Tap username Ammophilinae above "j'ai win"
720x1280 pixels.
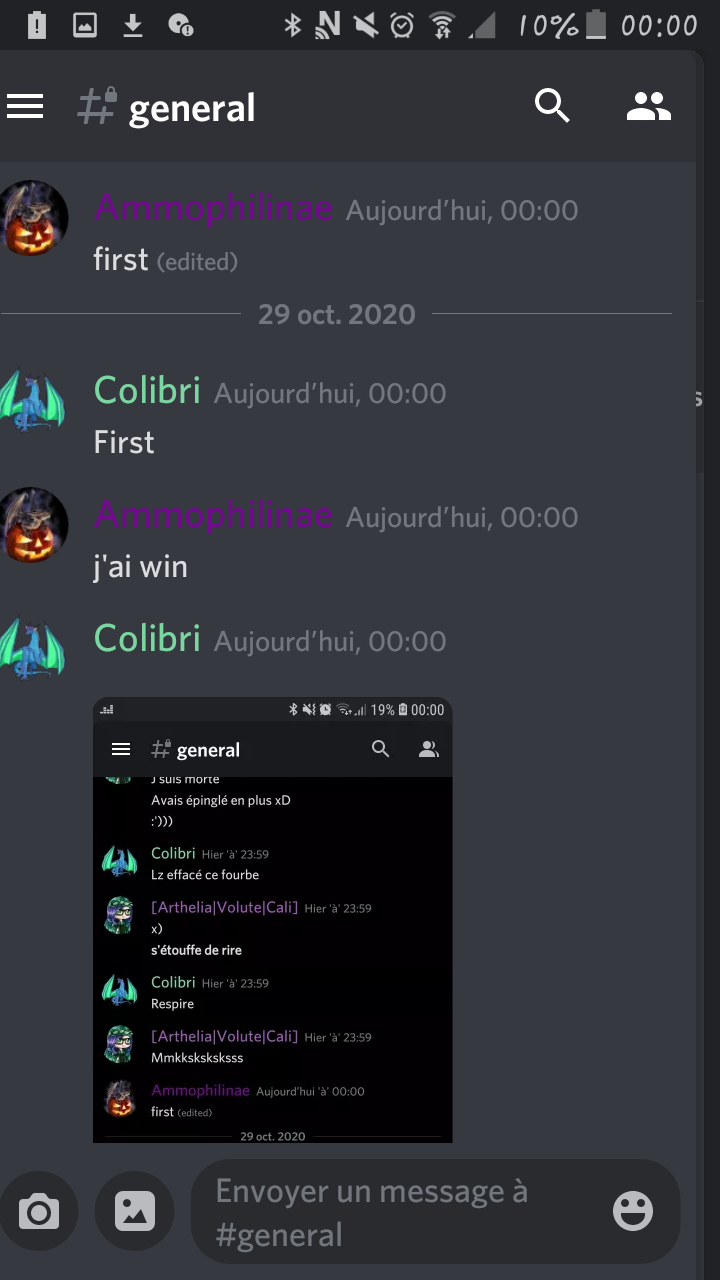[213, 515]
